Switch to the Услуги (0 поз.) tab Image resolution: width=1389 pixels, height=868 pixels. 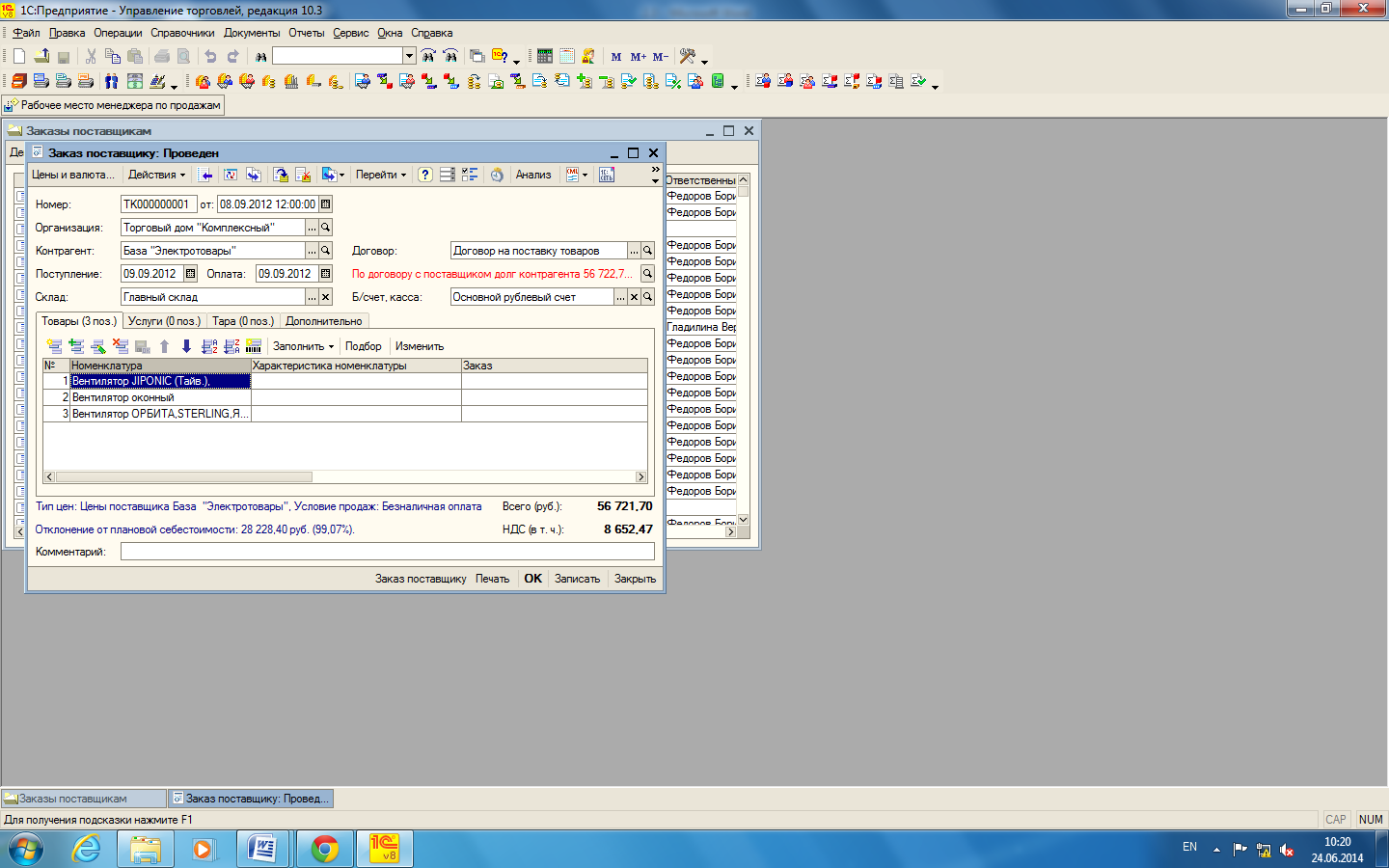click(x=164, y=321)
